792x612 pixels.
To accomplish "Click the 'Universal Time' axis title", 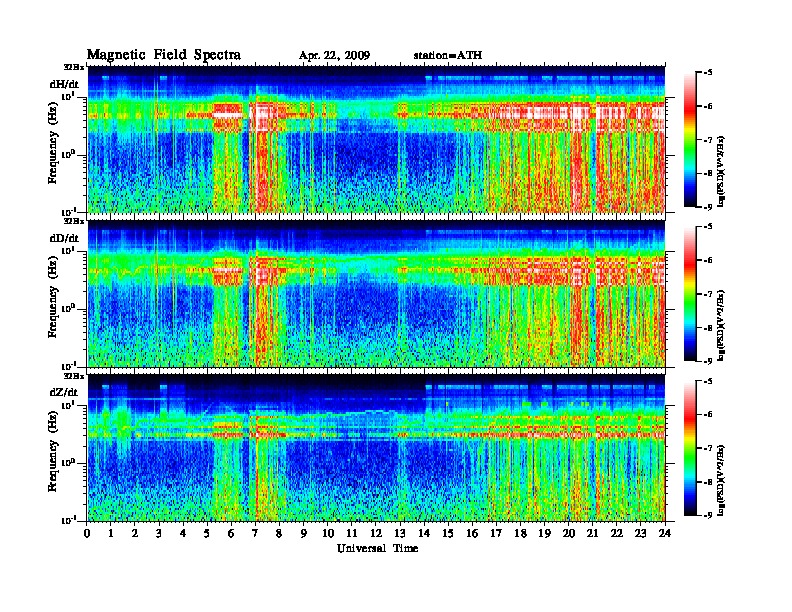I will (377, 548).
